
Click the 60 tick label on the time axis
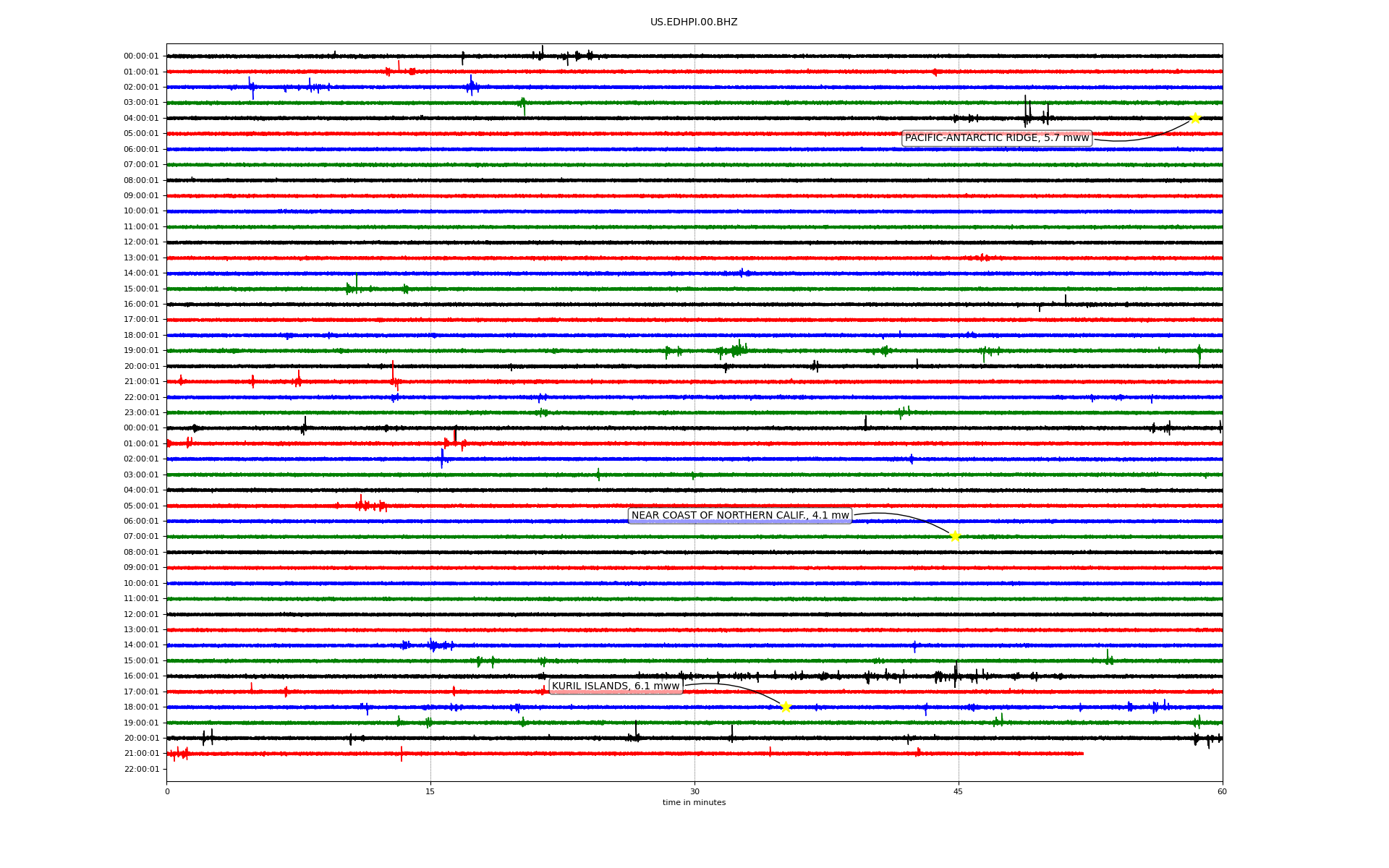pos(1222,791)
